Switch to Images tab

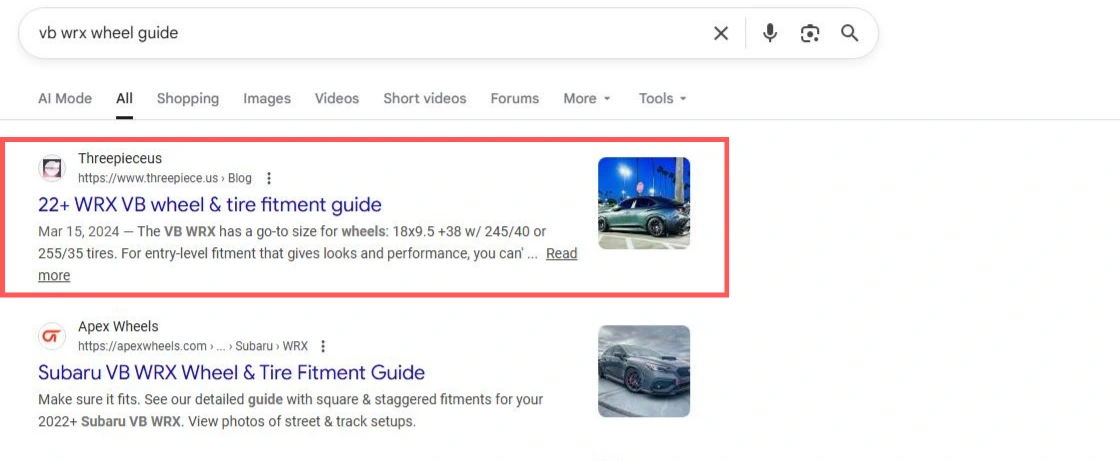(x=267, y=99)
